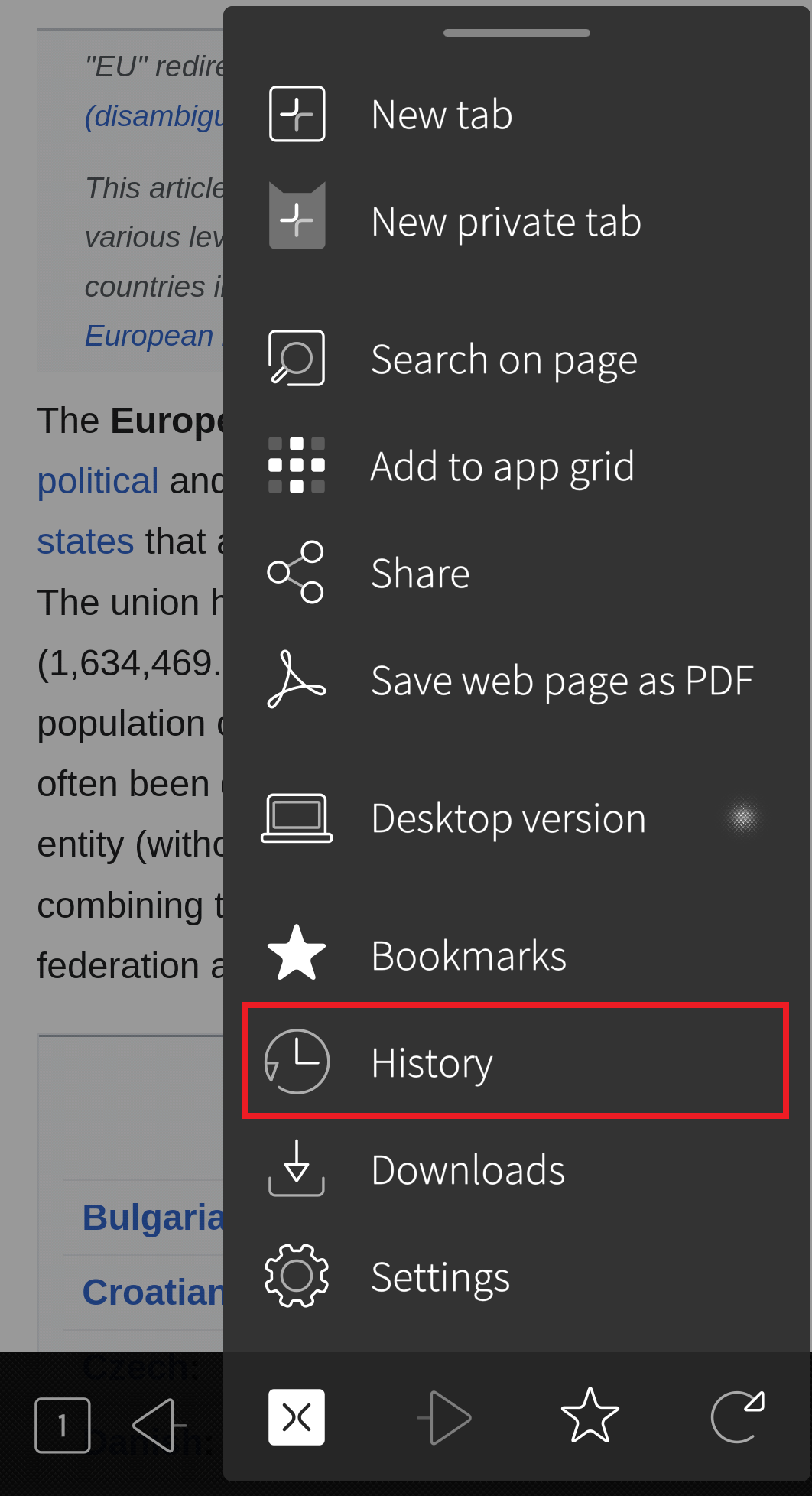812x1496 pixels.
Task: Open the "political" link in the article
Action: click(98, 481)
